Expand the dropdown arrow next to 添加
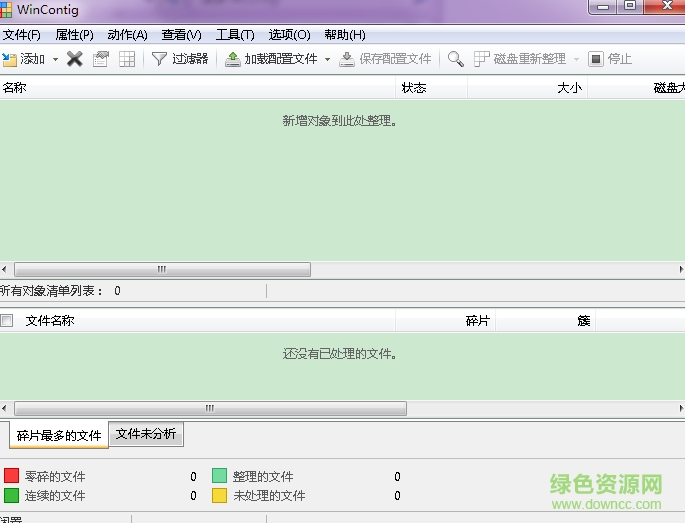The height and width of the screenshot is (523, 685). [x=55, y=59]
